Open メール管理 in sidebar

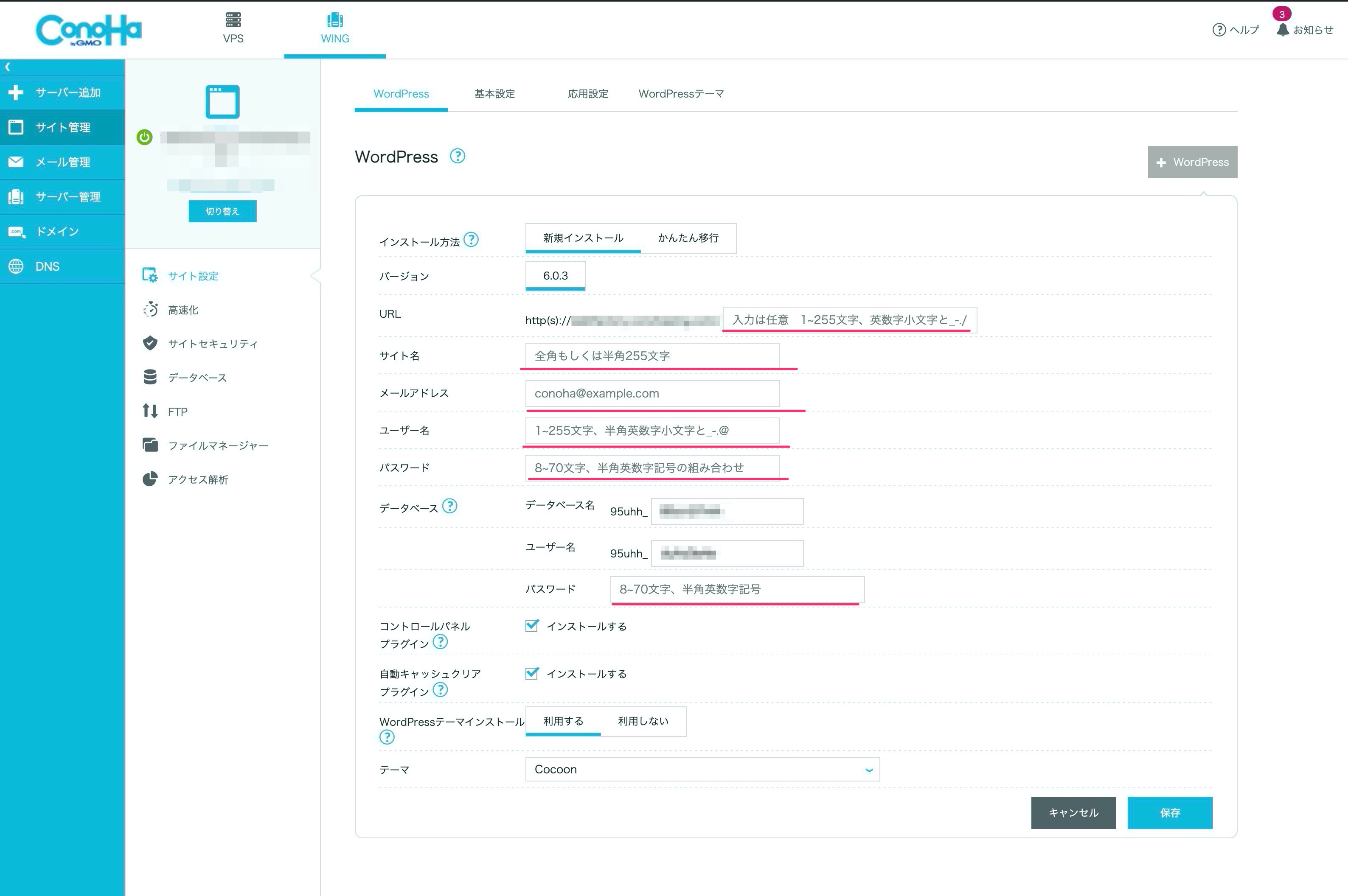tap(62, 162)
